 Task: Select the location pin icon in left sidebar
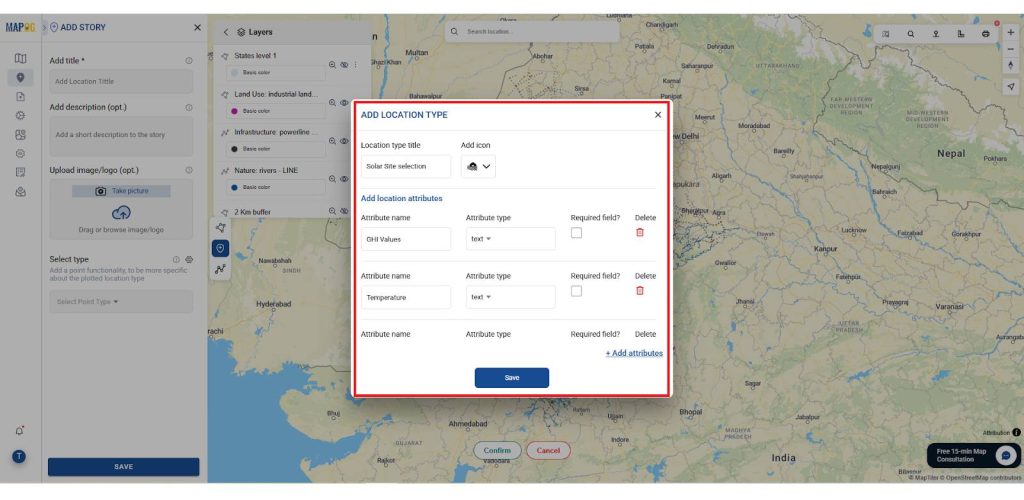click(20, 78)
